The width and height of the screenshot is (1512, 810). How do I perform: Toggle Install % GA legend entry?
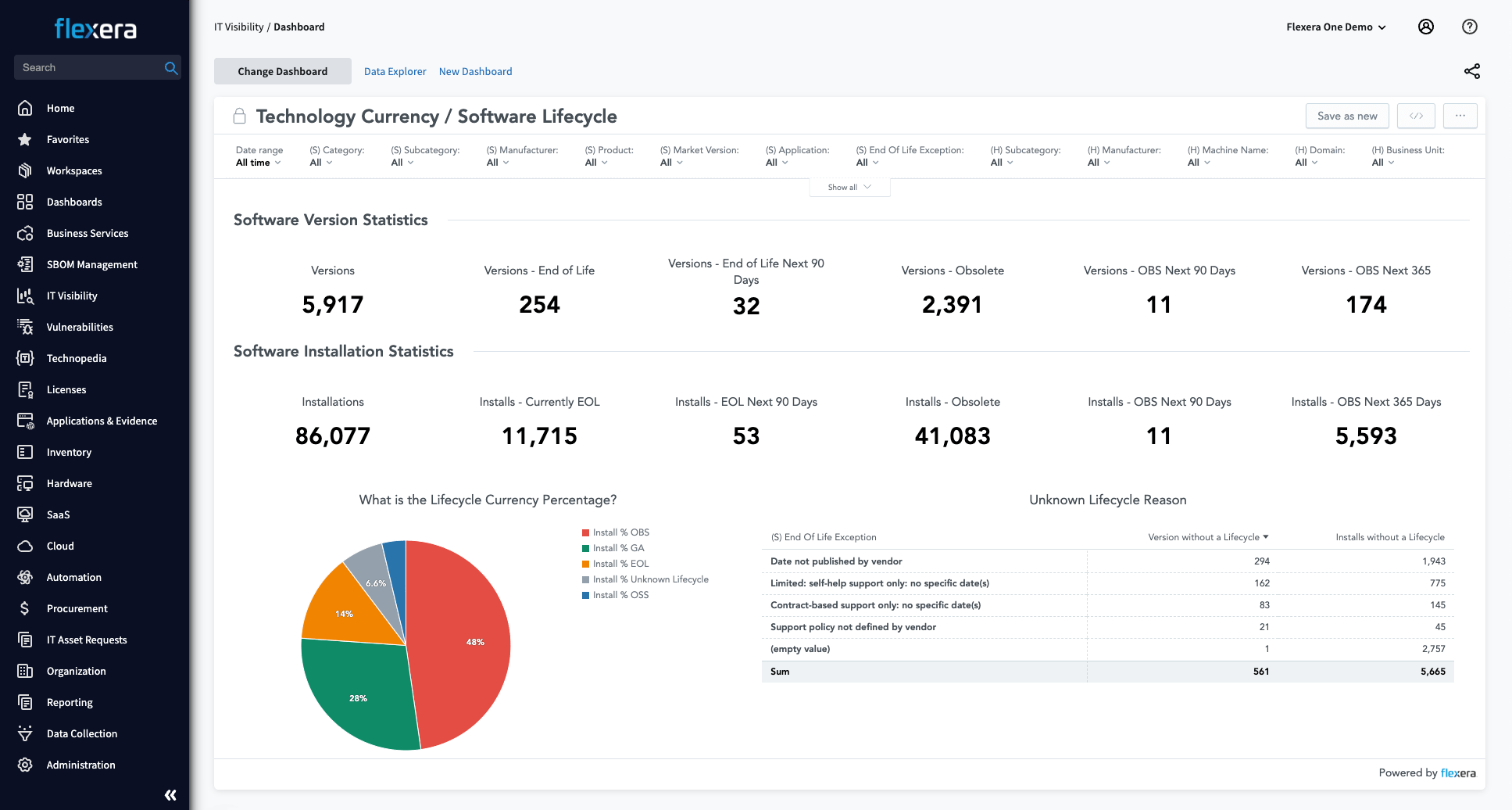coord(618,548)
